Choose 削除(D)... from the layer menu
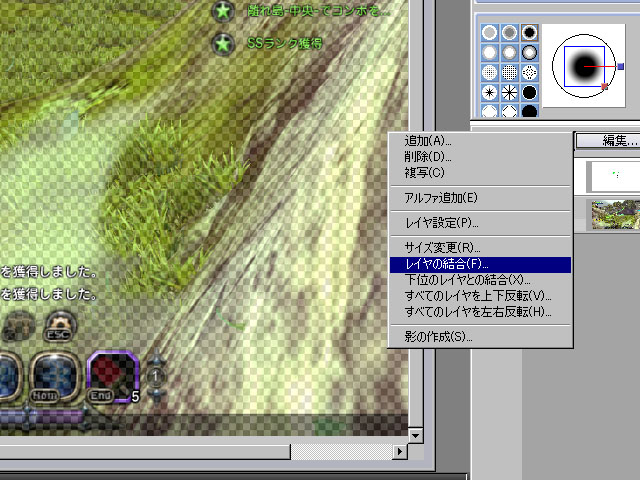 pyautogui.click(x=480, y=157)
